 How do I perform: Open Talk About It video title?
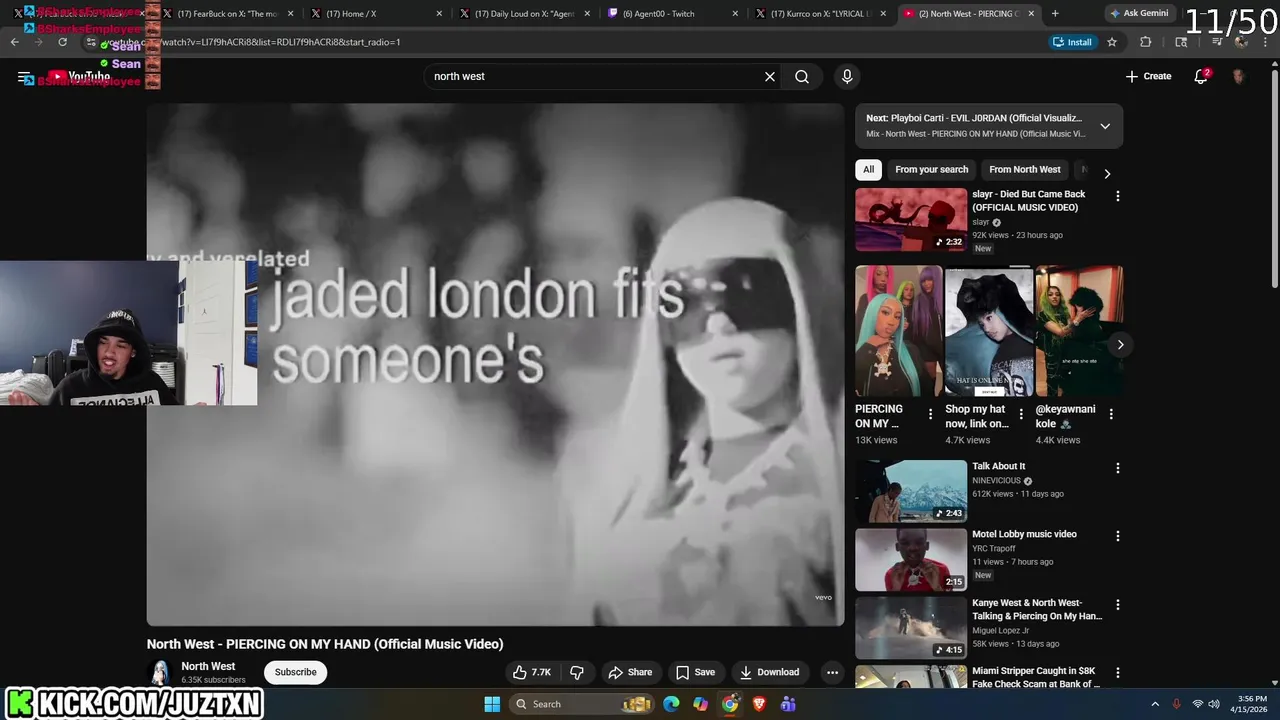999,466
